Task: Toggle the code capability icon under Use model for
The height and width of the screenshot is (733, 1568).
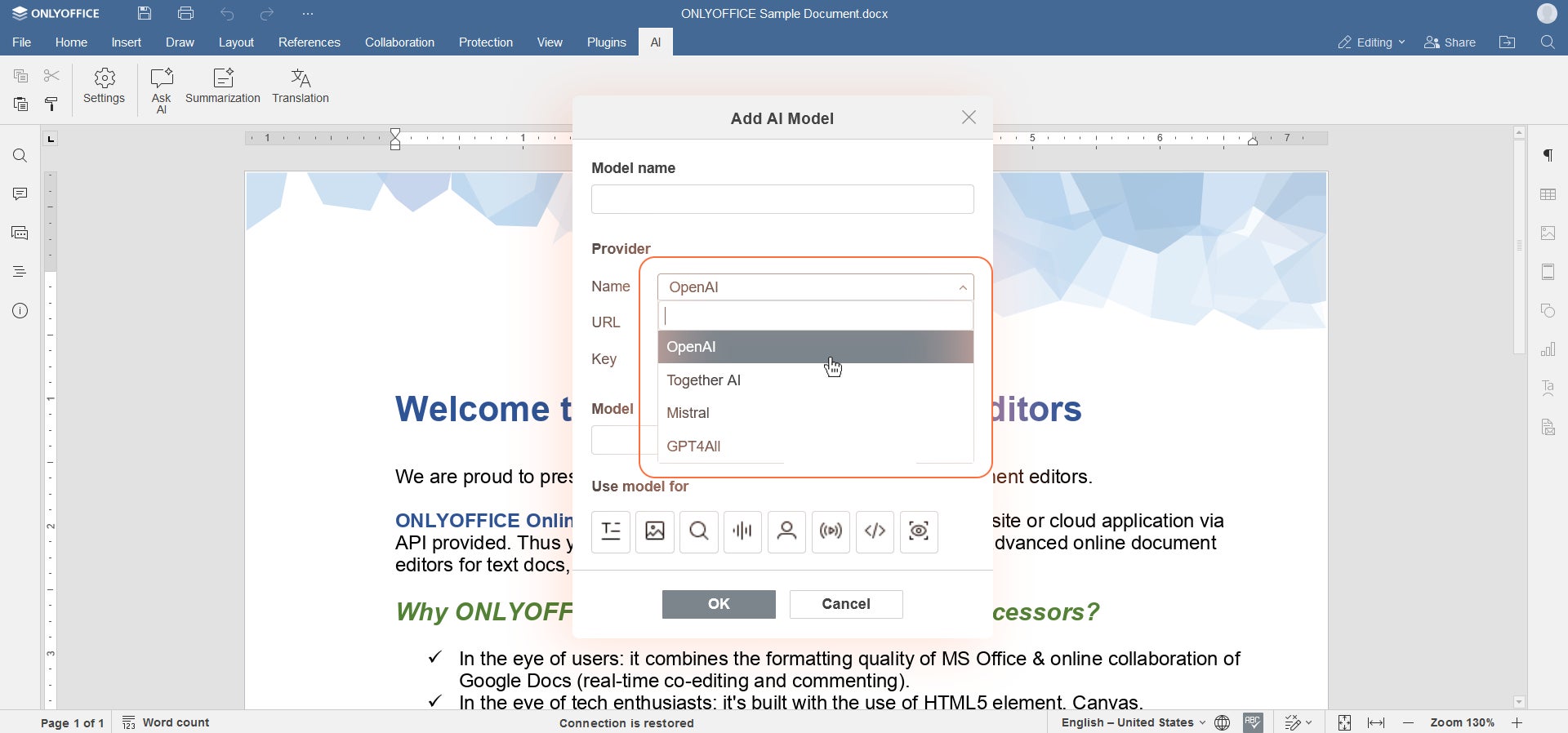Action: tap(875, 532)
